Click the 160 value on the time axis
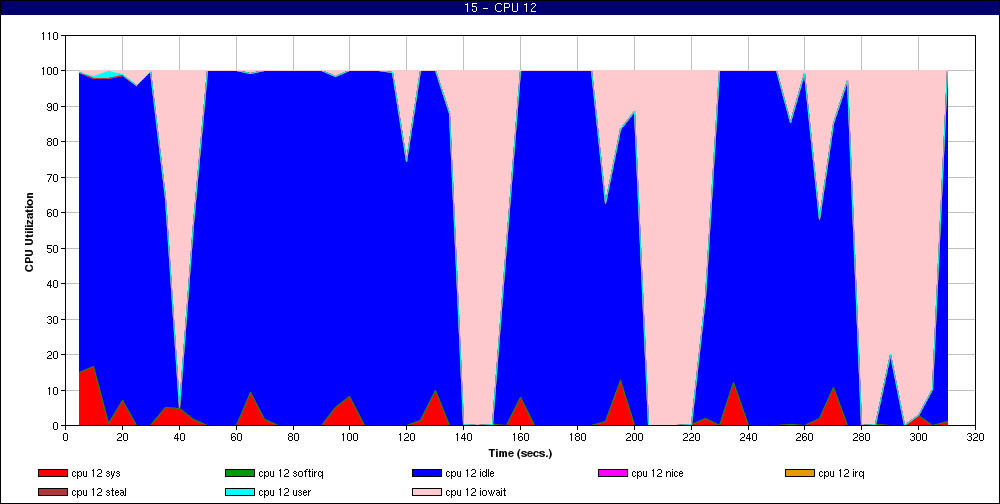Screen dimensions: 1000x504 pyautogui.click(x=520, y=437)
